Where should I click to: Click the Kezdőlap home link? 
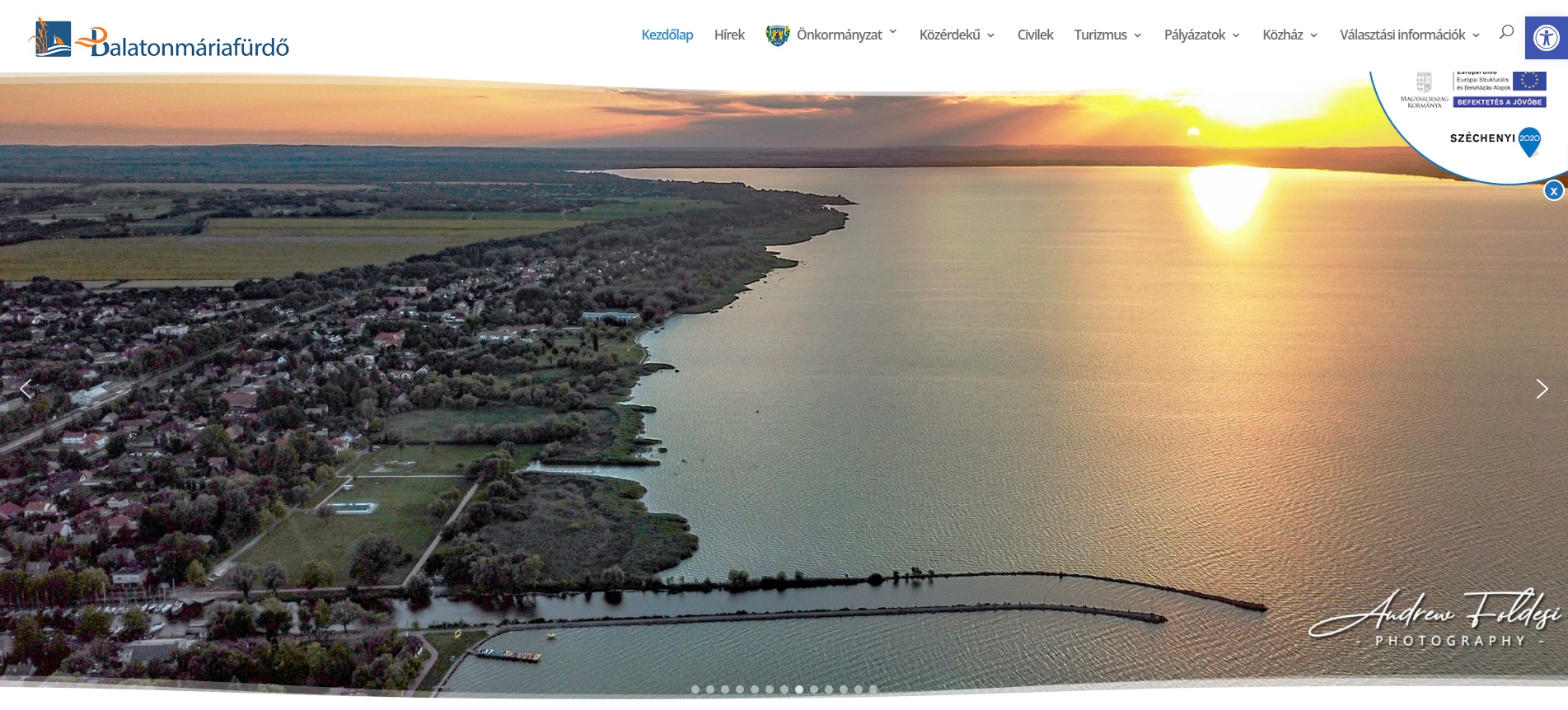click(667, 35)
